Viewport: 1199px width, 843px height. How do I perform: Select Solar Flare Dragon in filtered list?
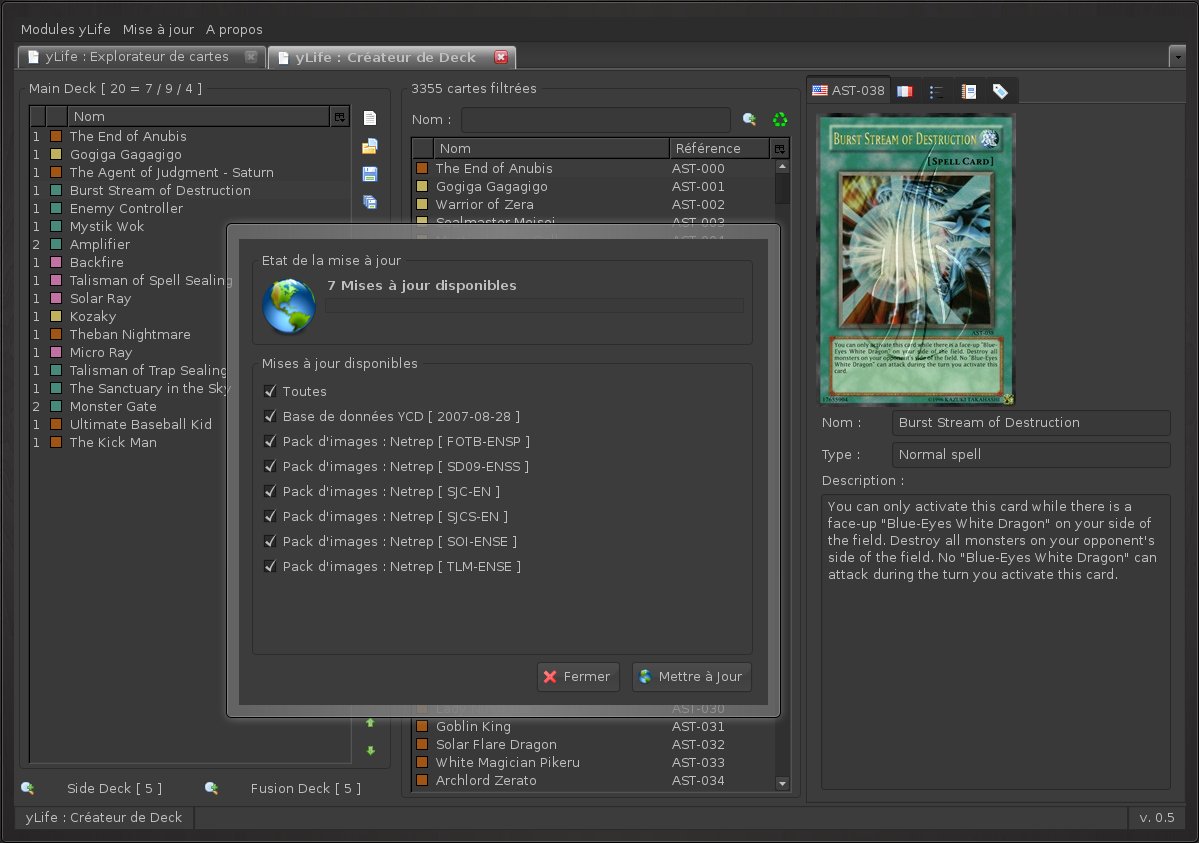point(593,744)
